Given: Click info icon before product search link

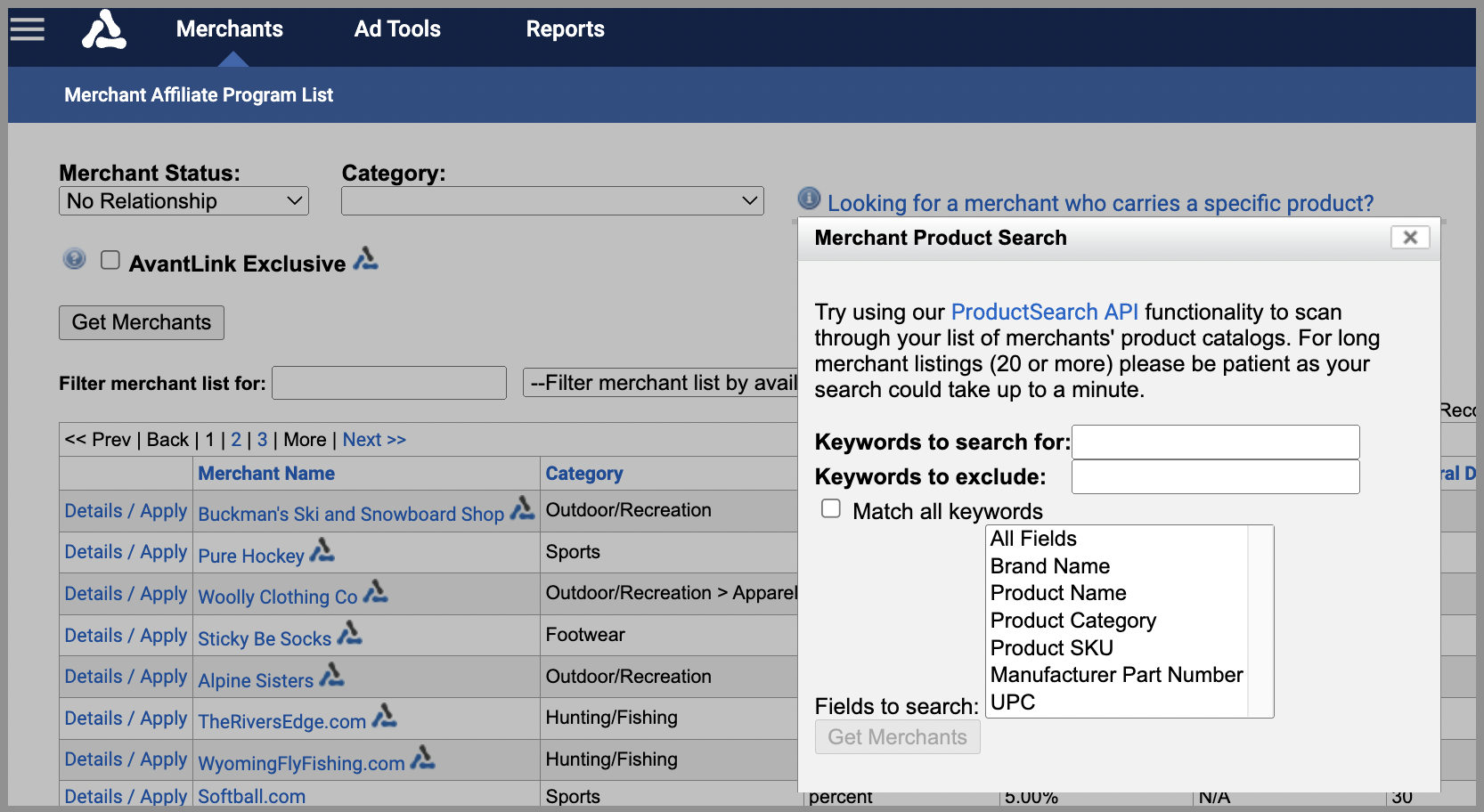Looking at the screenshot, I should coord(809,199).
